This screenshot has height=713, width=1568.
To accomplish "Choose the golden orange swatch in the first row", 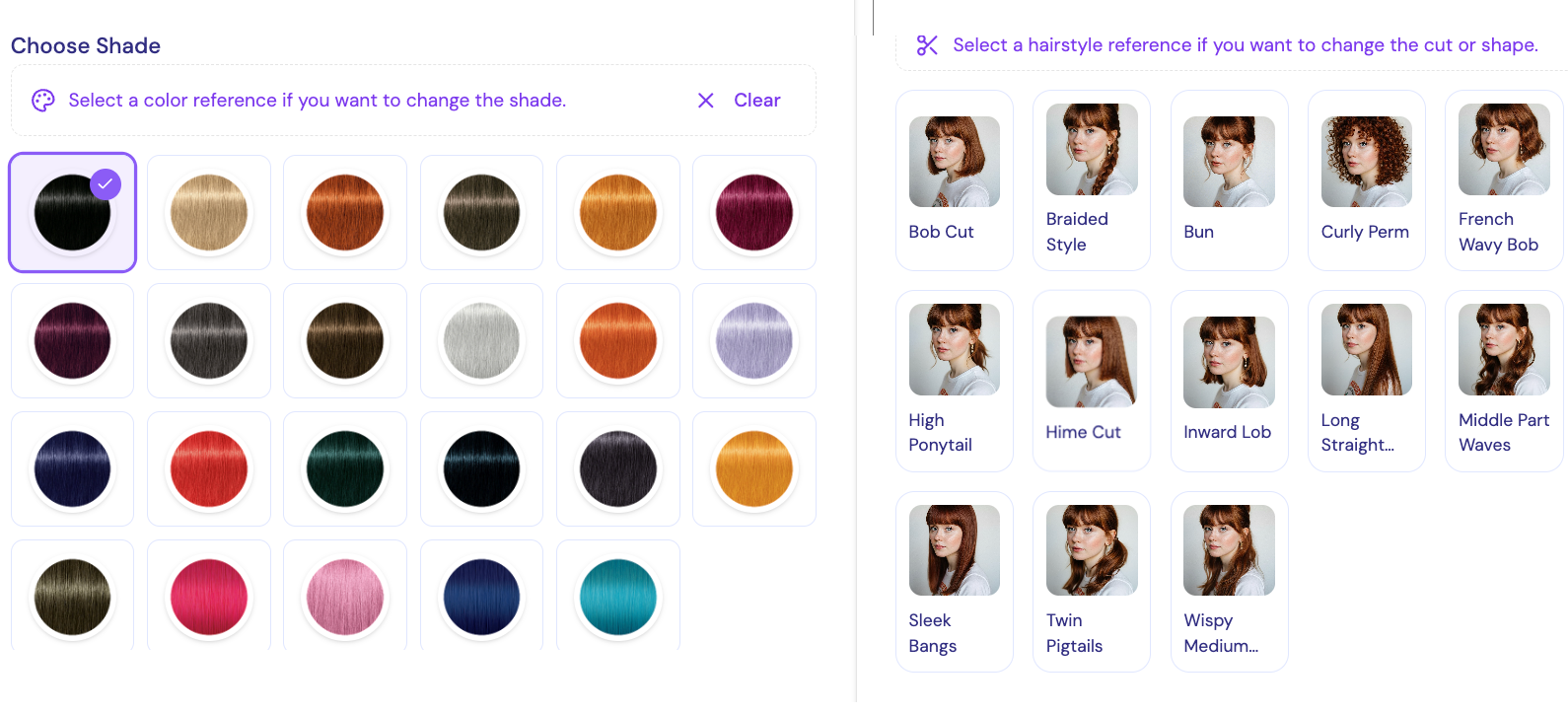I will 618,212.
